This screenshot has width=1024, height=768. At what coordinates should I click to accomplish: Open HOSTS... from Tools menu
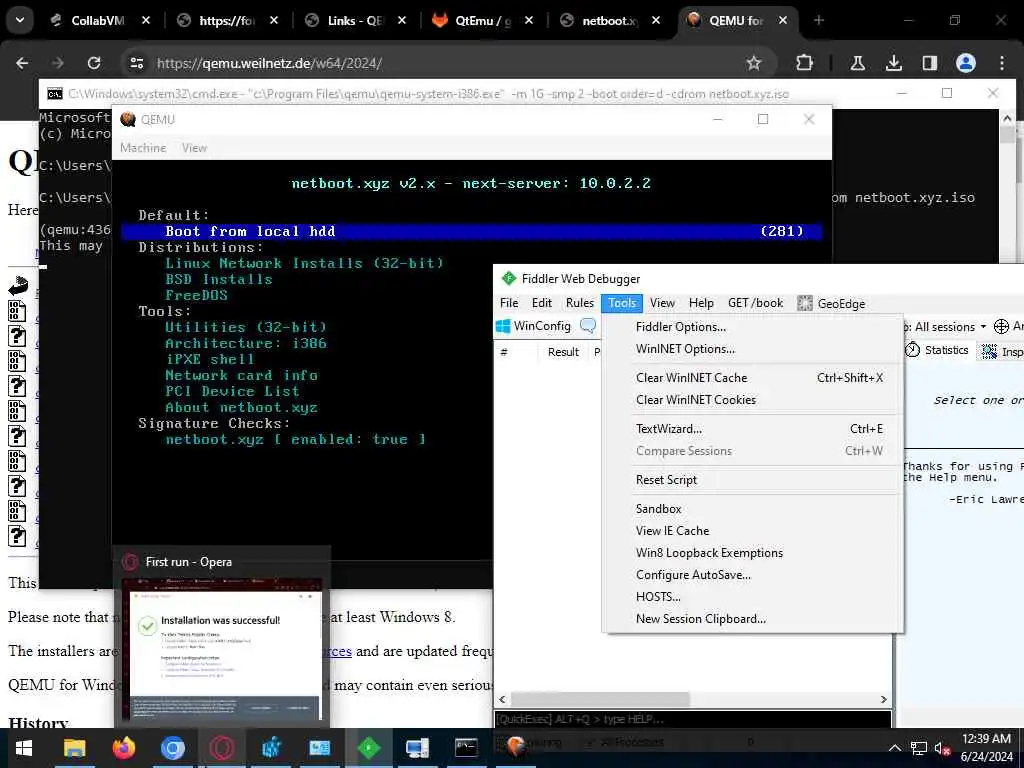pos(658,597)
